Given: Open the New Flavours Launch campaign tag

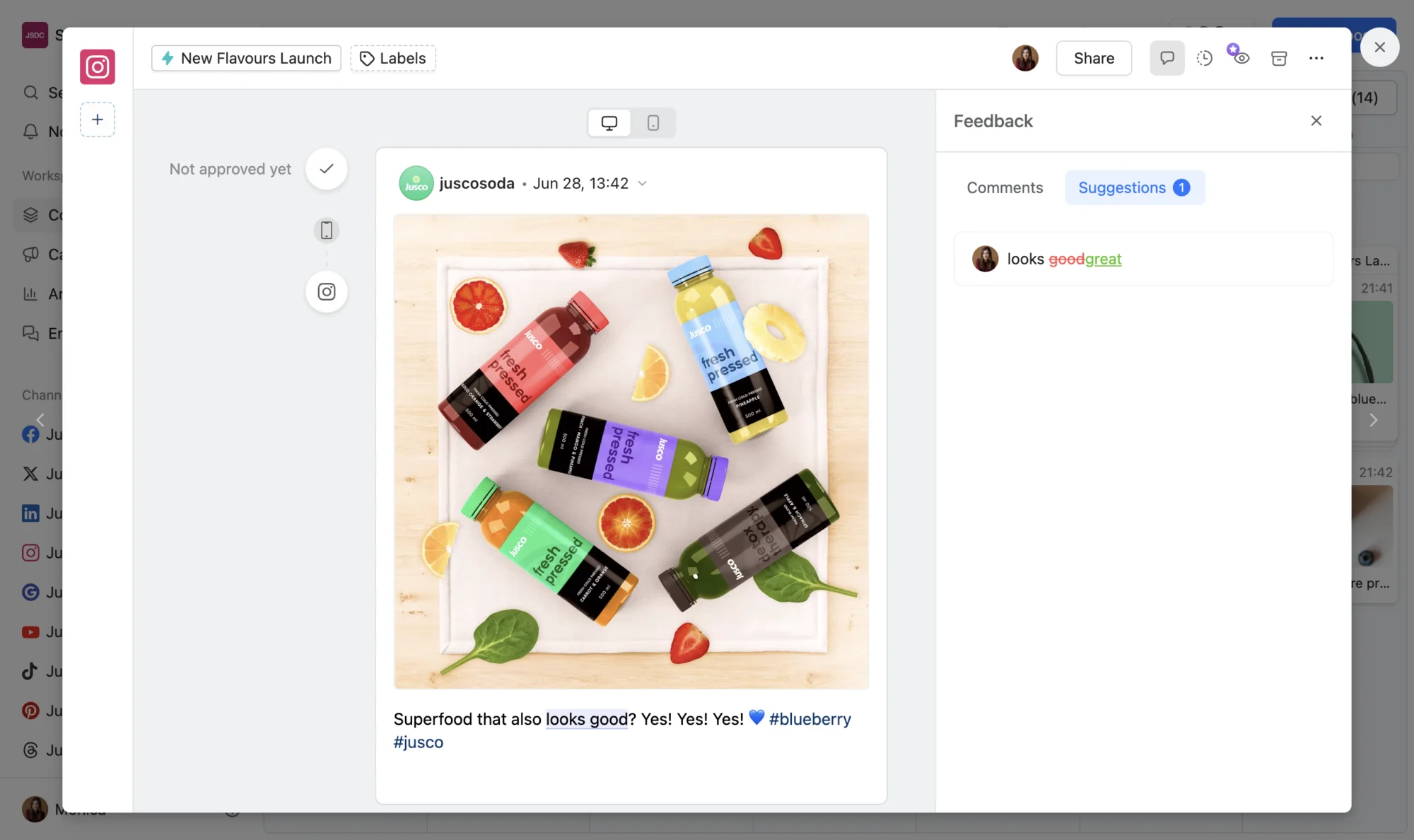Looking at the screenshot, I should point(246,58).
